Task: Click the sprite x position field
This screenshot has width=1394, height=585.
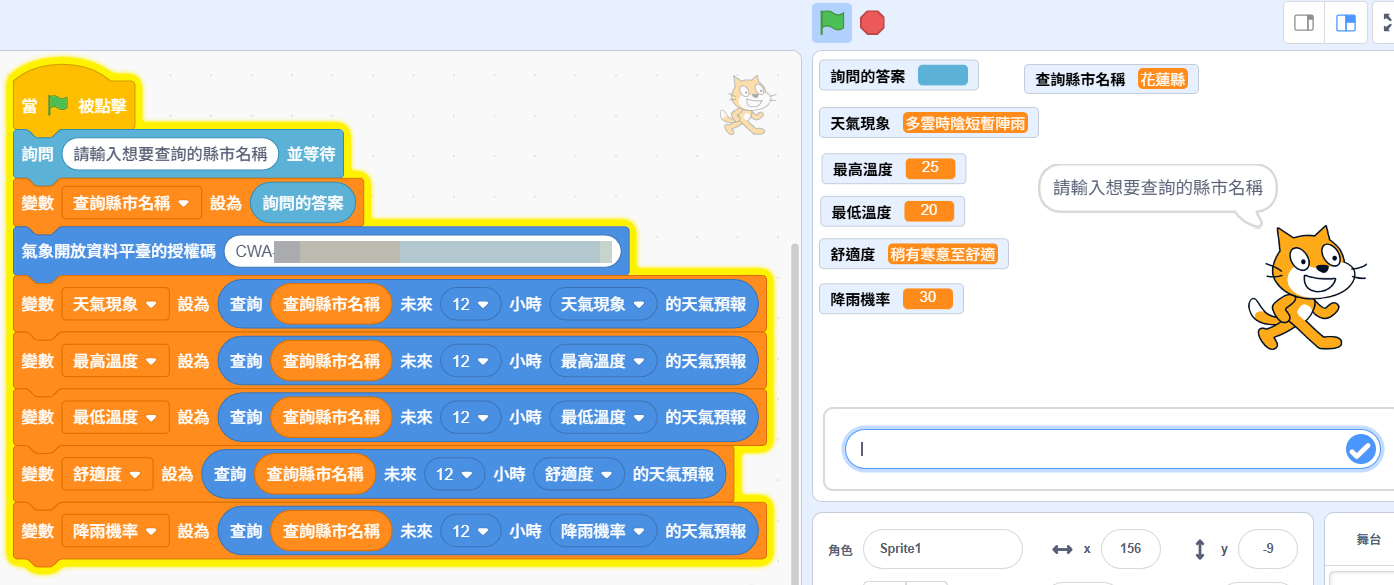Action: [x=1129, y=549]
